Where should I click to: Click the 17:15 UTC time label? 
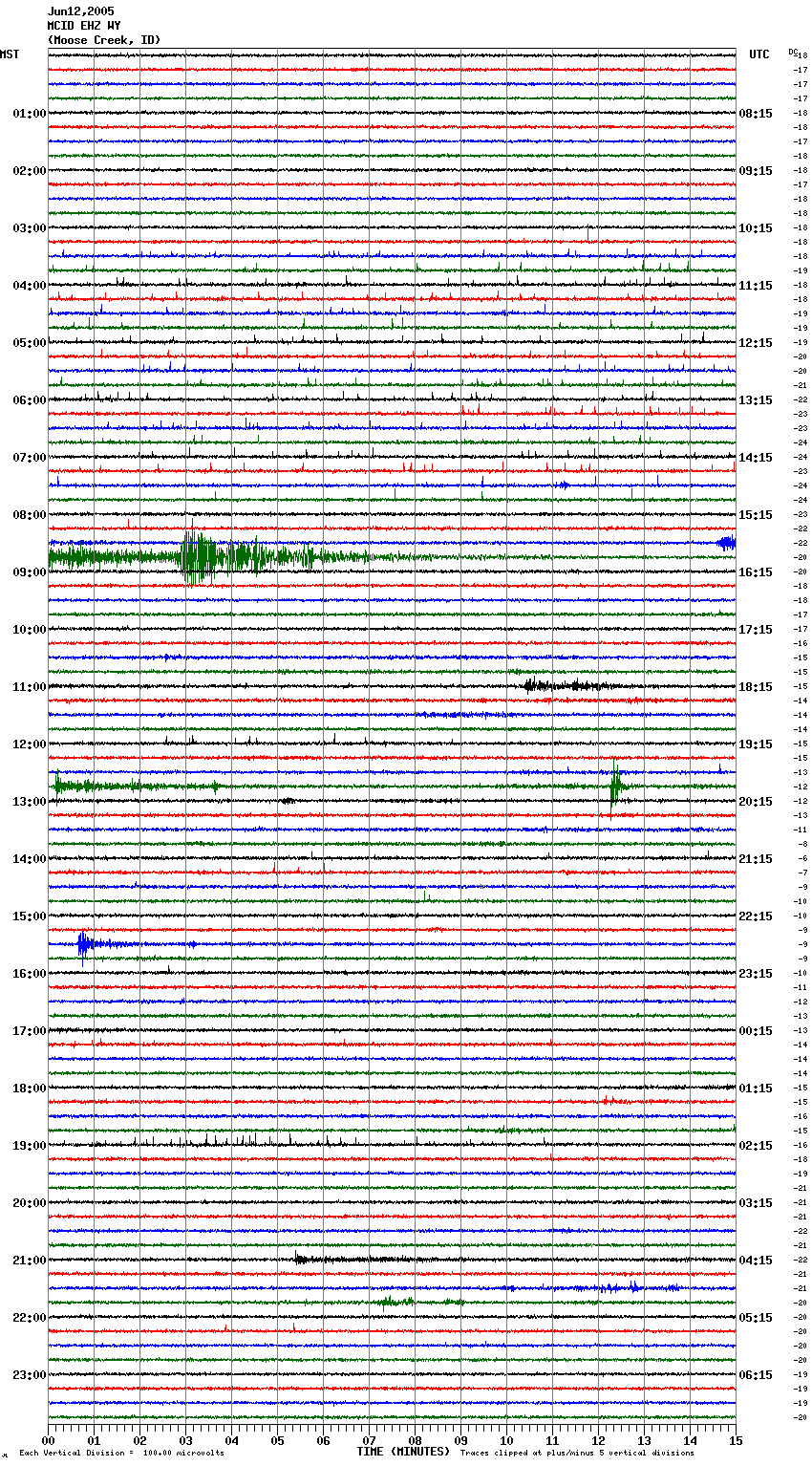pyautogui.click(x=756, y=630)
